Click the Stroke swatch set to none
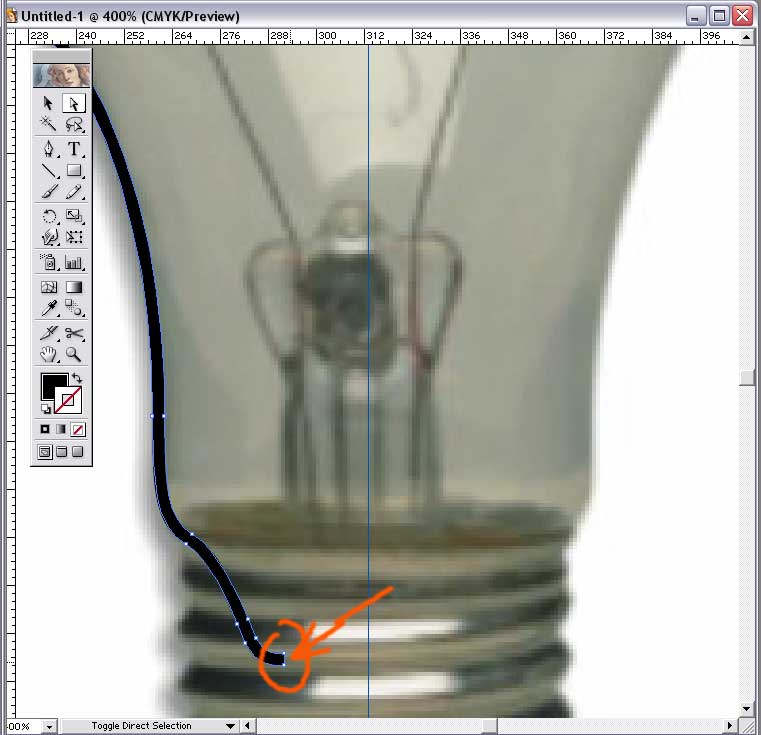Screen dimensions: 761x735 click(x=68, y=401)
